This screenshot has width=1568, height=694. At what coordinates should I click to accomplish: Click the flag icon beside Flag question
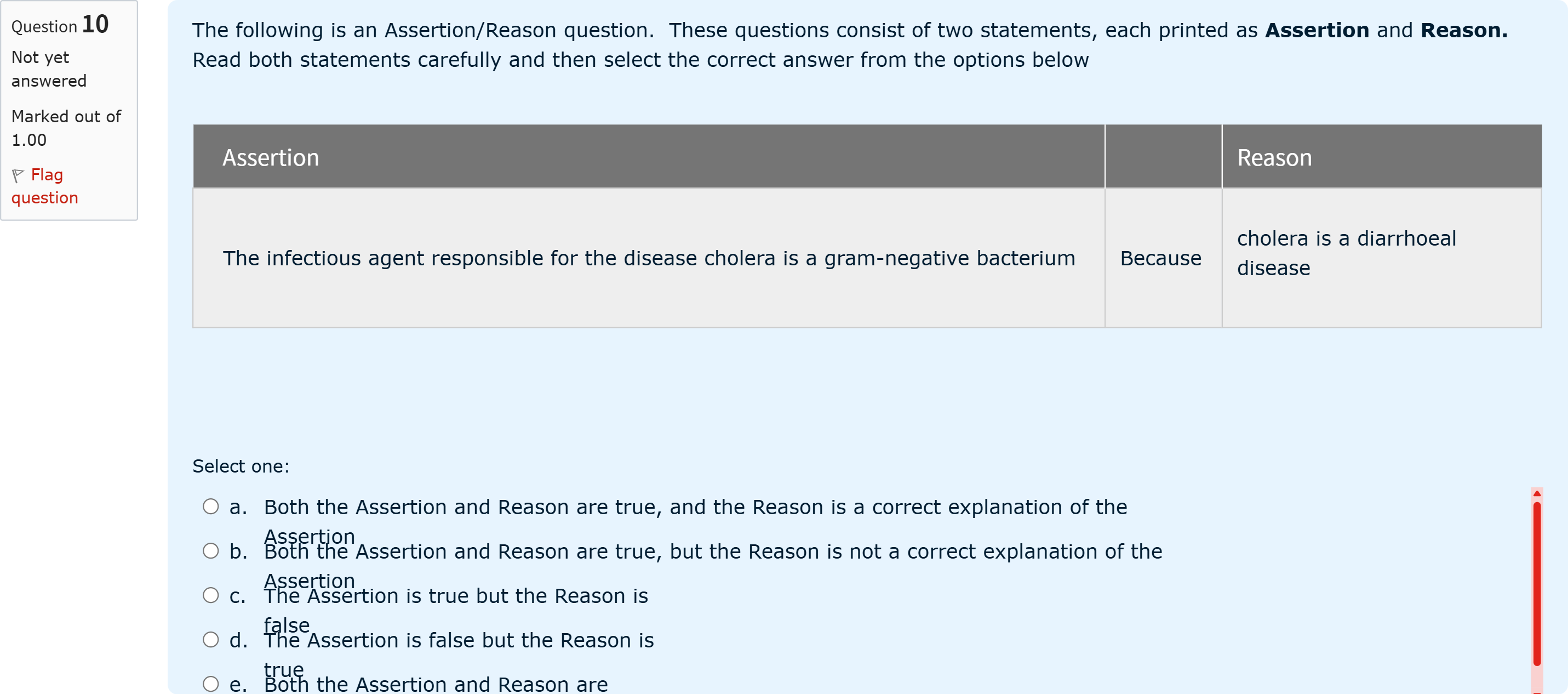(x=18, y=175)
